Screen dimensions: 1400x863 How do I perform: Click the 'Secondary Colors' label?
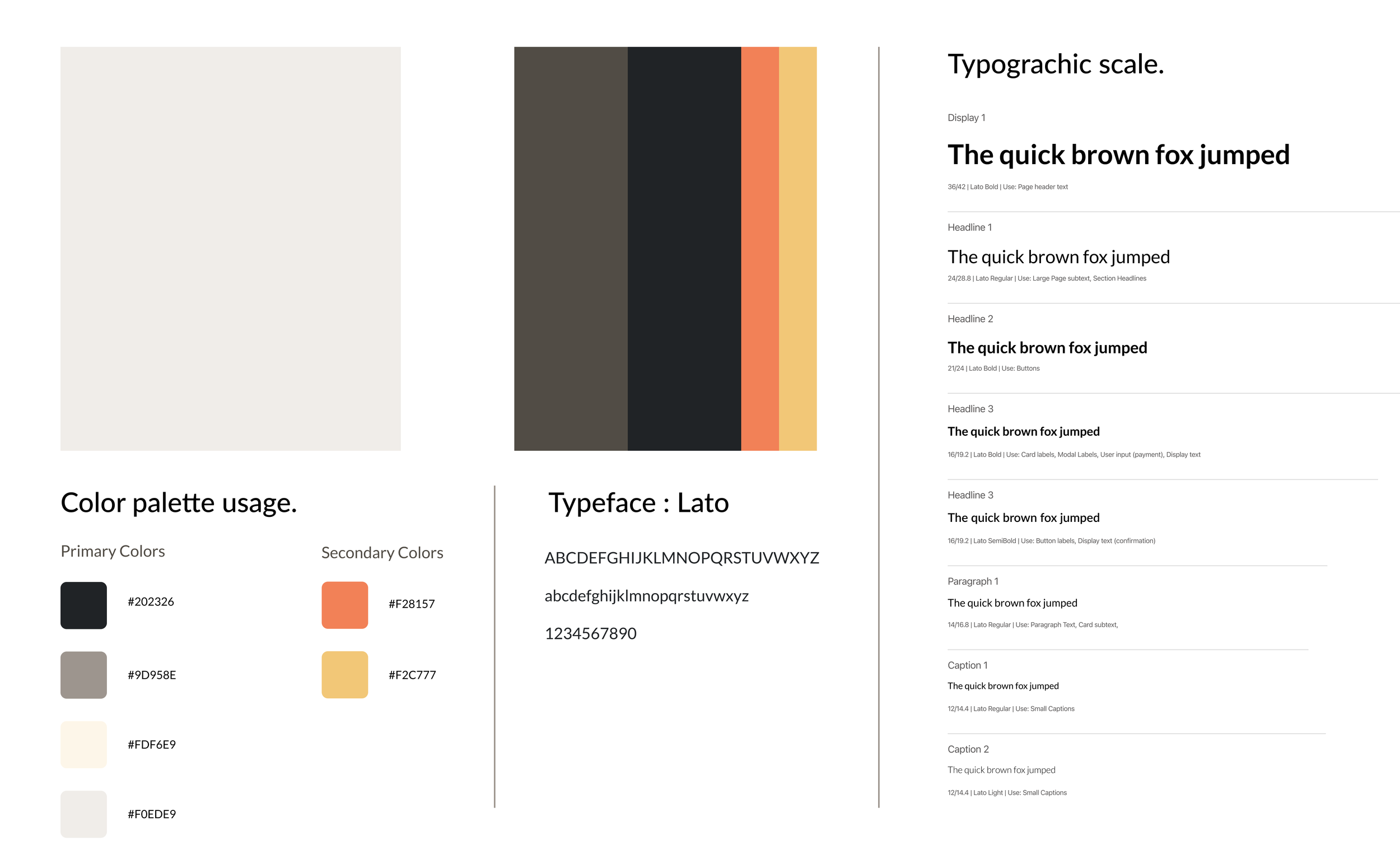click(382, 553)
